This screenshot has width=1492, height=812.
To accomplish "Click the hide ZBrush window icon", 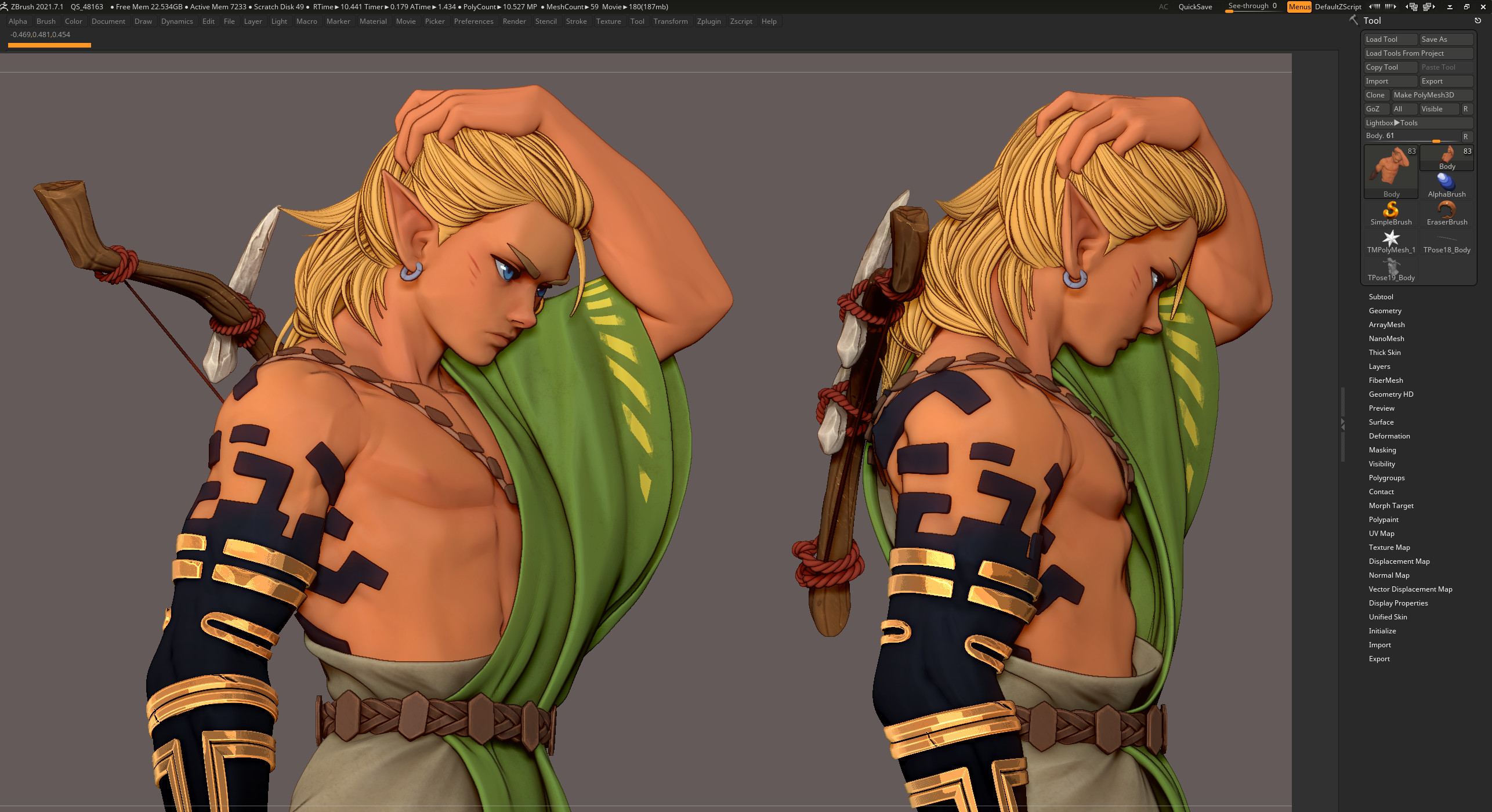I will pos(1450,7).
